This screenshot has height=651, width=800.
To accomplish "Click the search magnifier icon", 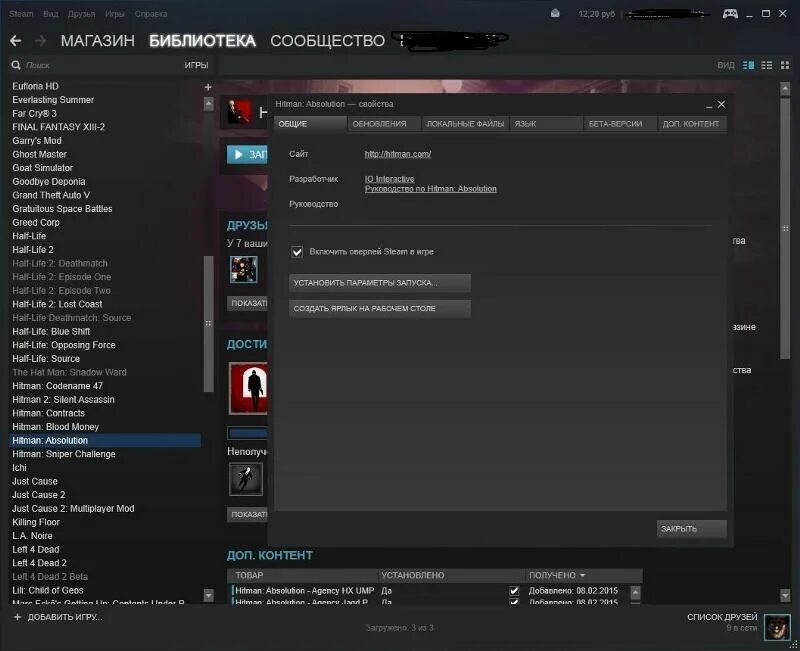I will click(16, 65).
